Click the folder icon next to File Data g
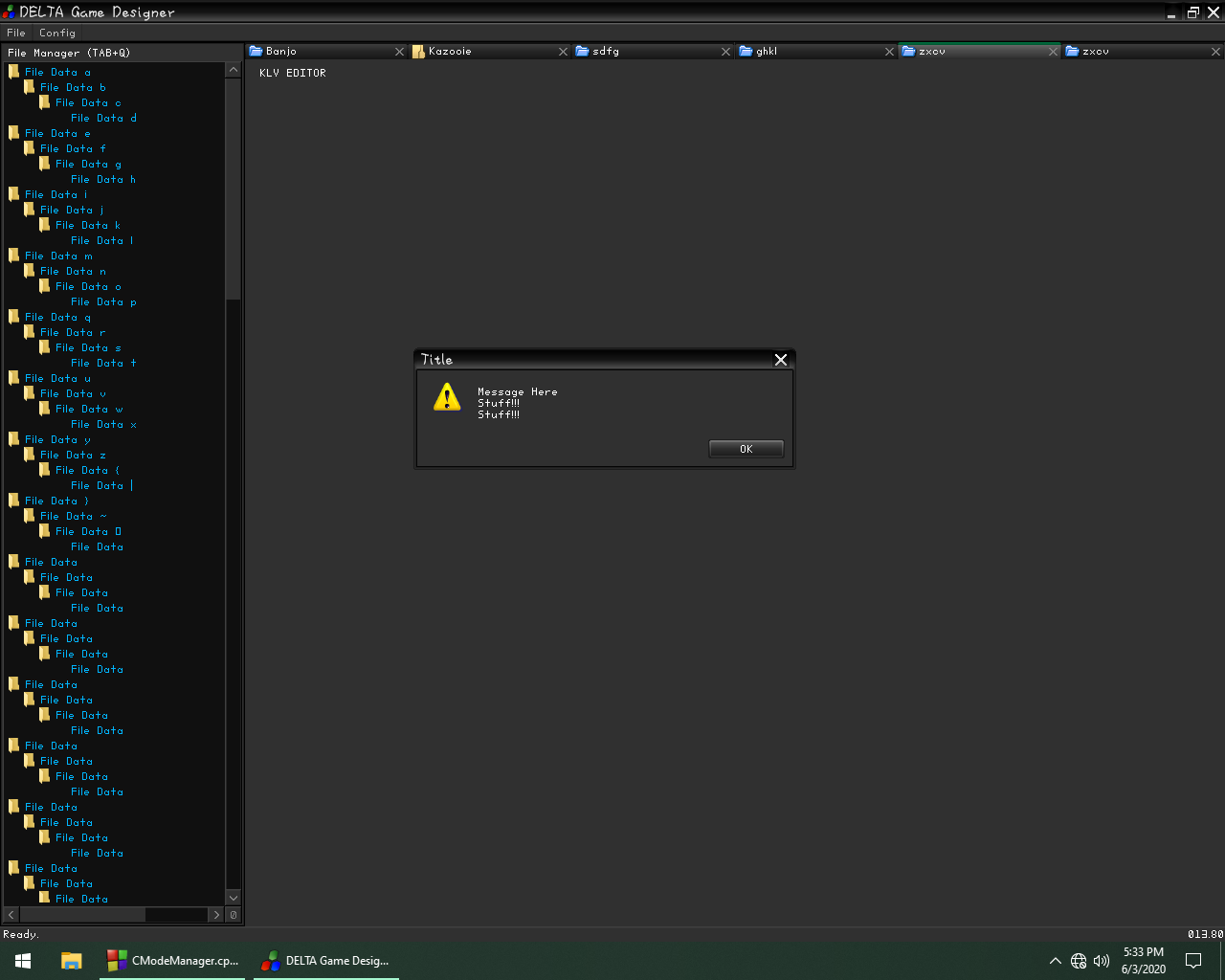 [44, 164]
